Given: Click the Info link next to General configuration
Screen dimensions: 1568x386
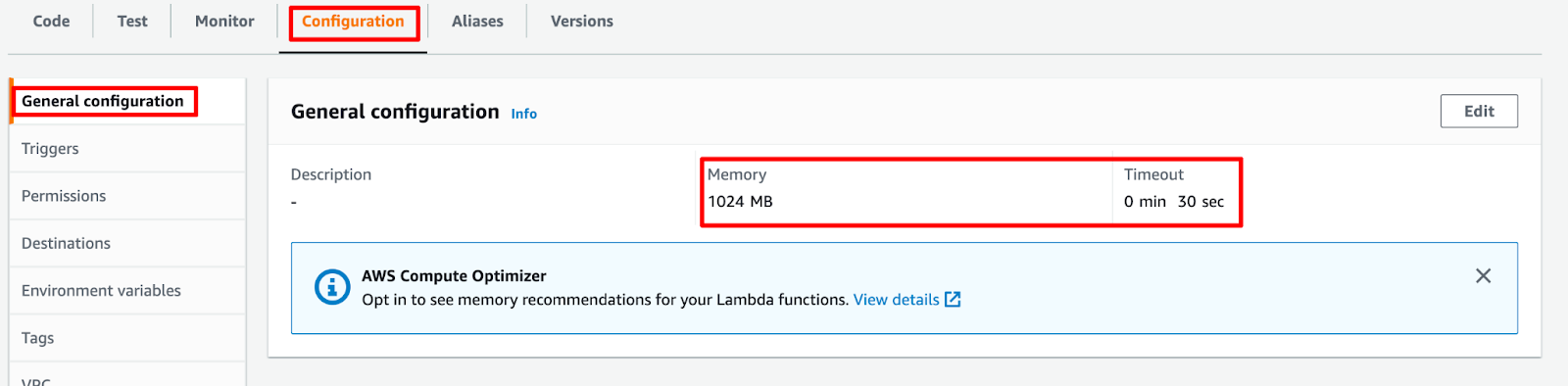Looking at the screenshot, I should click(x=524, y=114).
